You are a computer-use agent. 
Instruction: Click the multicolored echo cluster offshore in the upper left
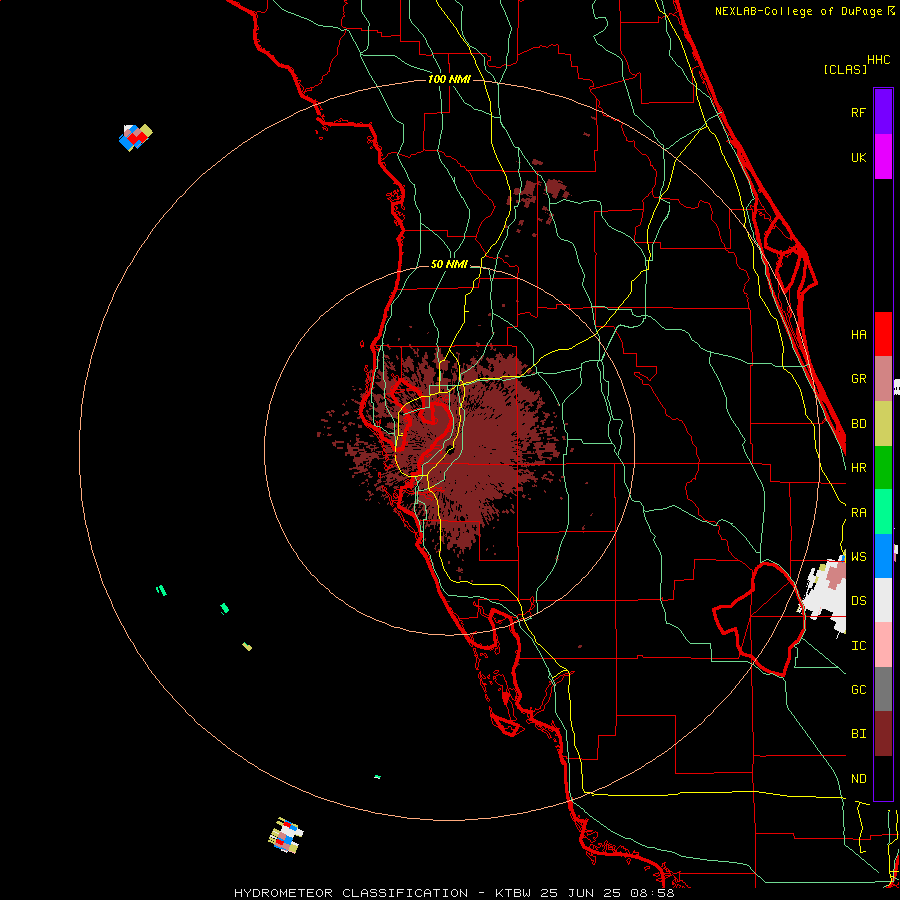pos(135,137)
